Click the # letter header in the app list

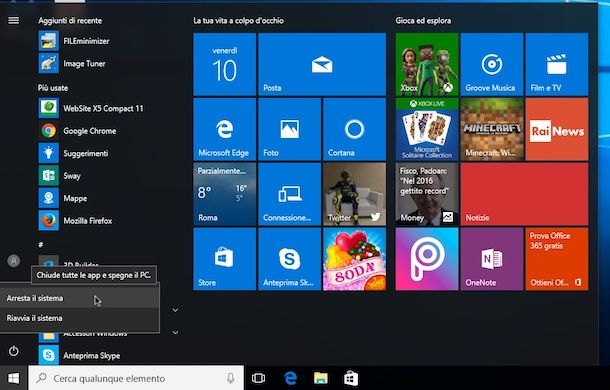pyautogui.click(x=40, y=245)
